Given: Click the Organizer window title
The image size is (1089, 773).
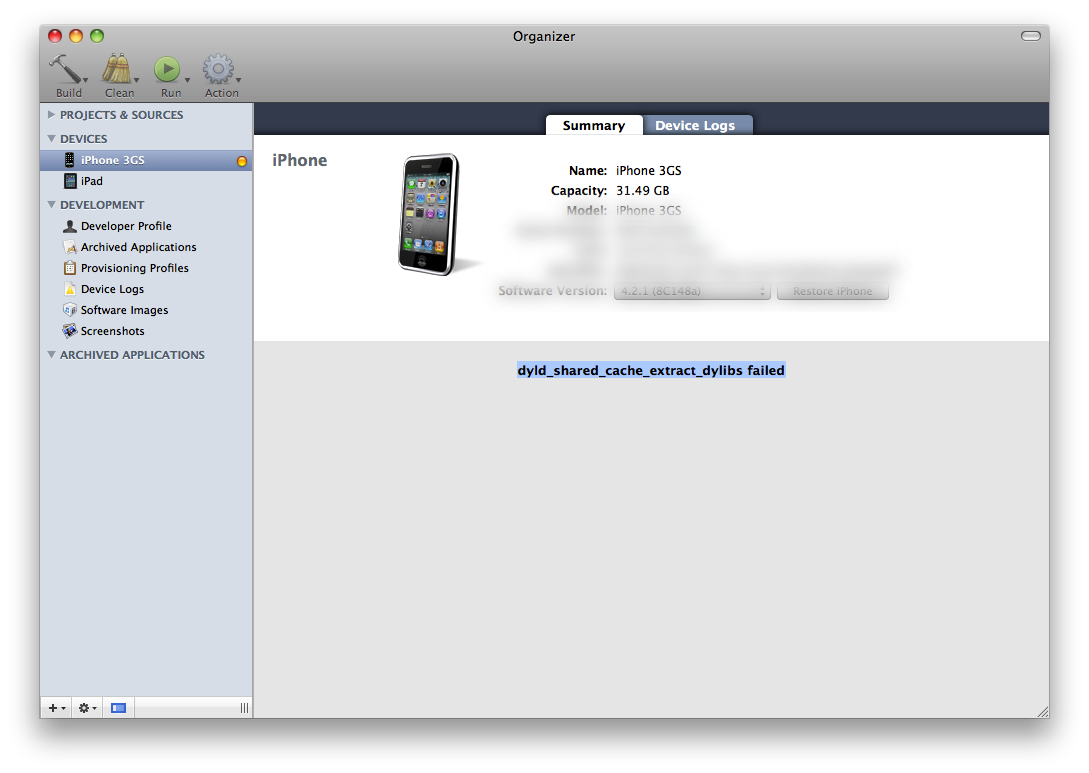Looking at the screenshot, I should [x=544, y=36].
